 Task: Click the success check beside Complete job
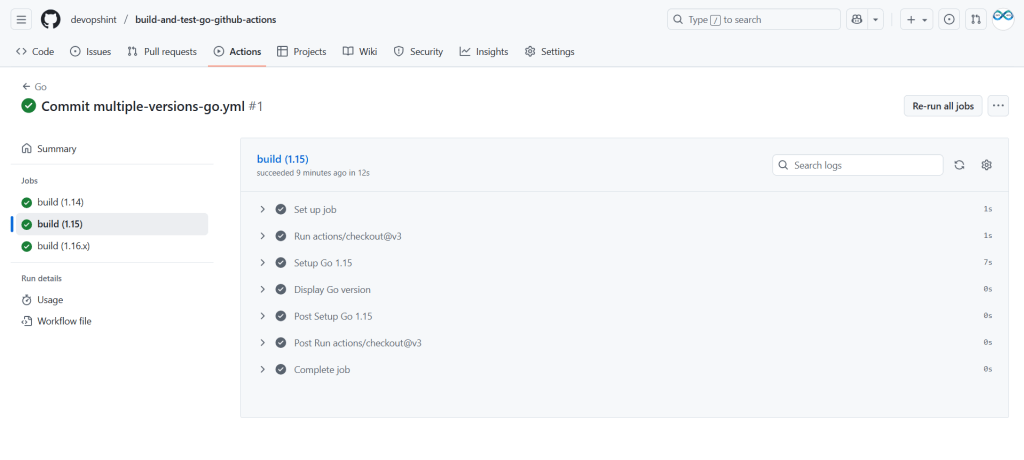click(x=281, y=370)
